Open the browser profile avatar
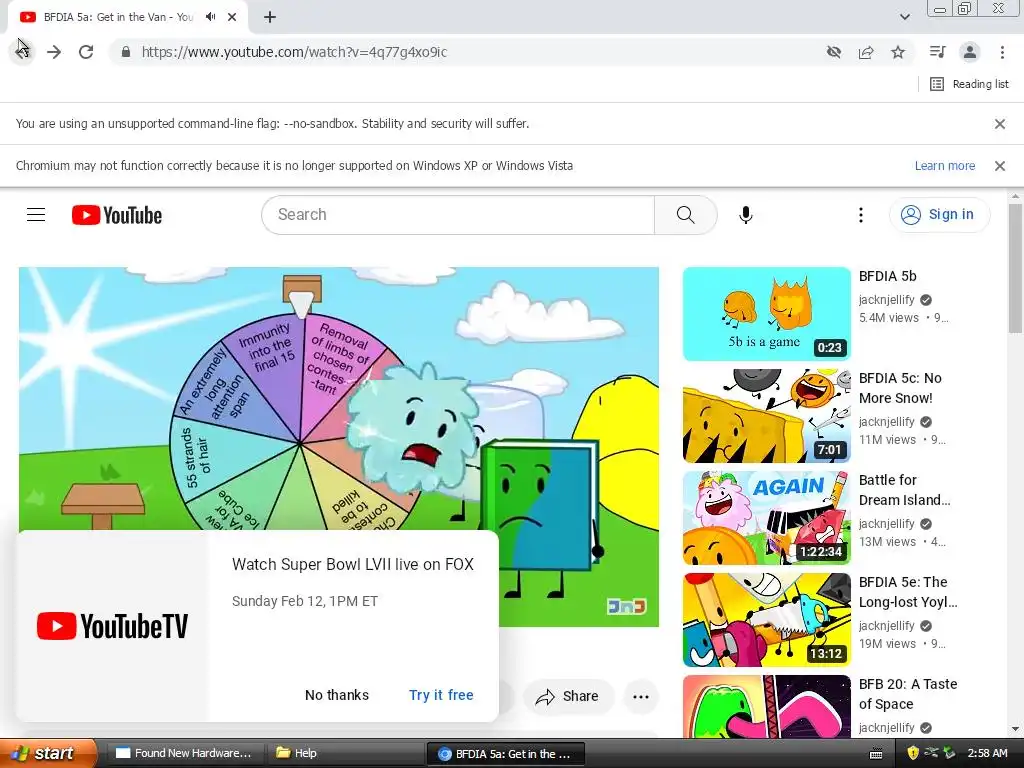Screen dimensions: 1024x768 [970, 52]
